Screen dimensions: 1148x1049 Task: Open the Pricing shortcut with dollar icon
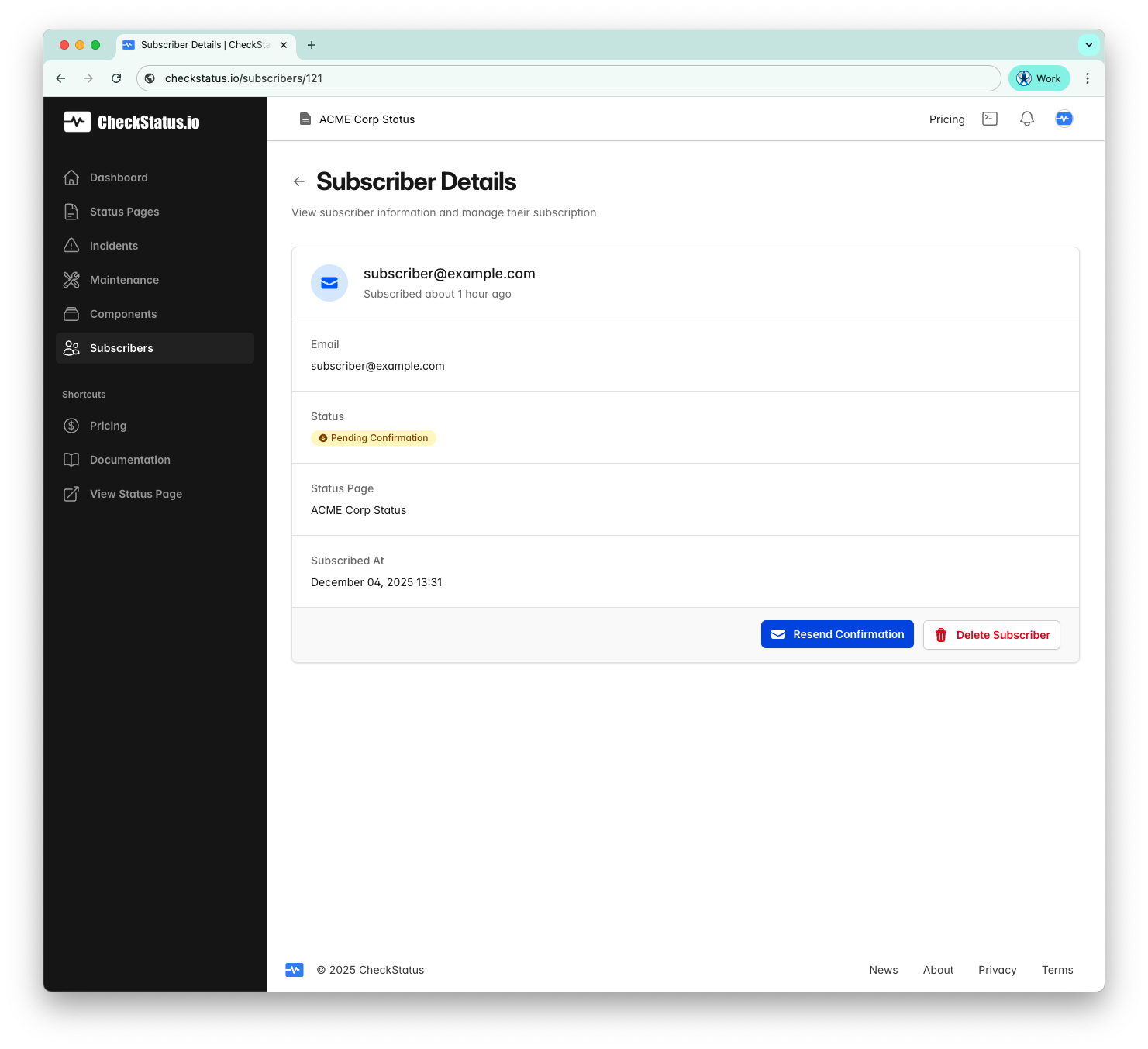107,426
